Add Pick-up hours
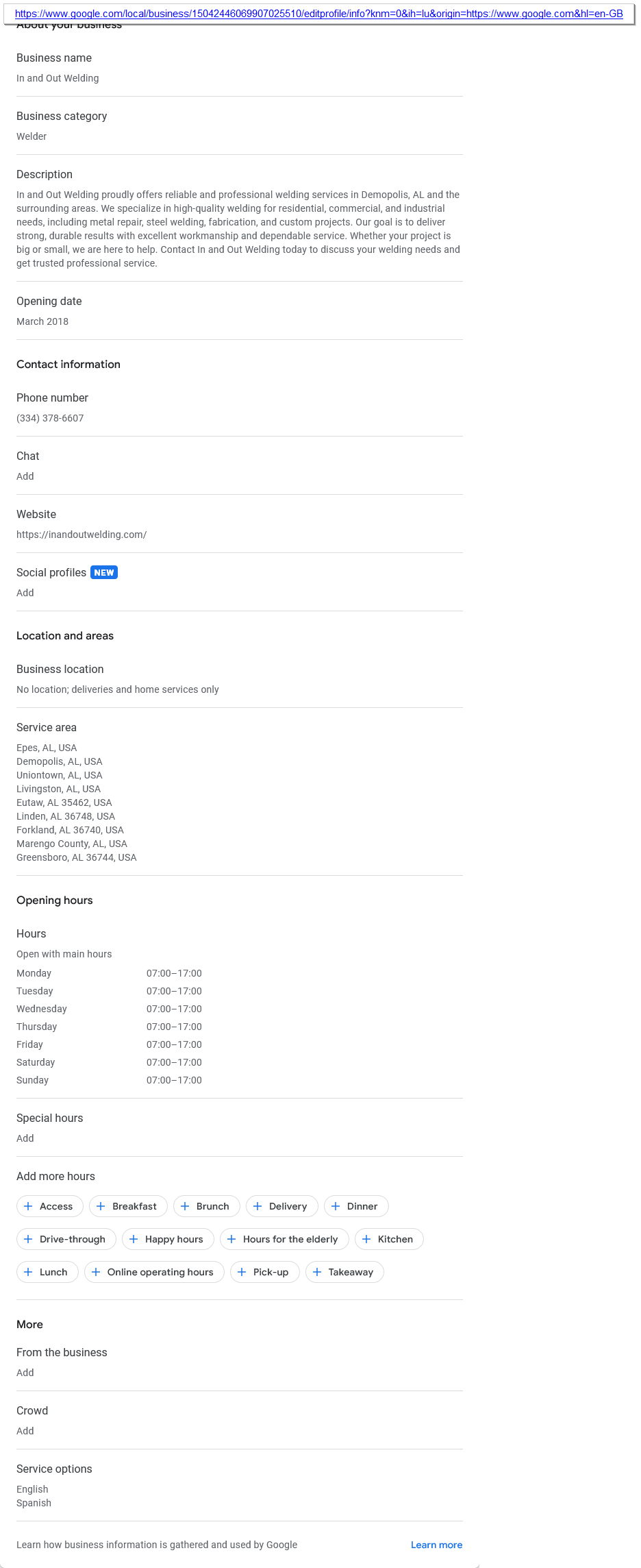Image resolution: width=641 pixels, height=1568 pixels. [264, 1272]
